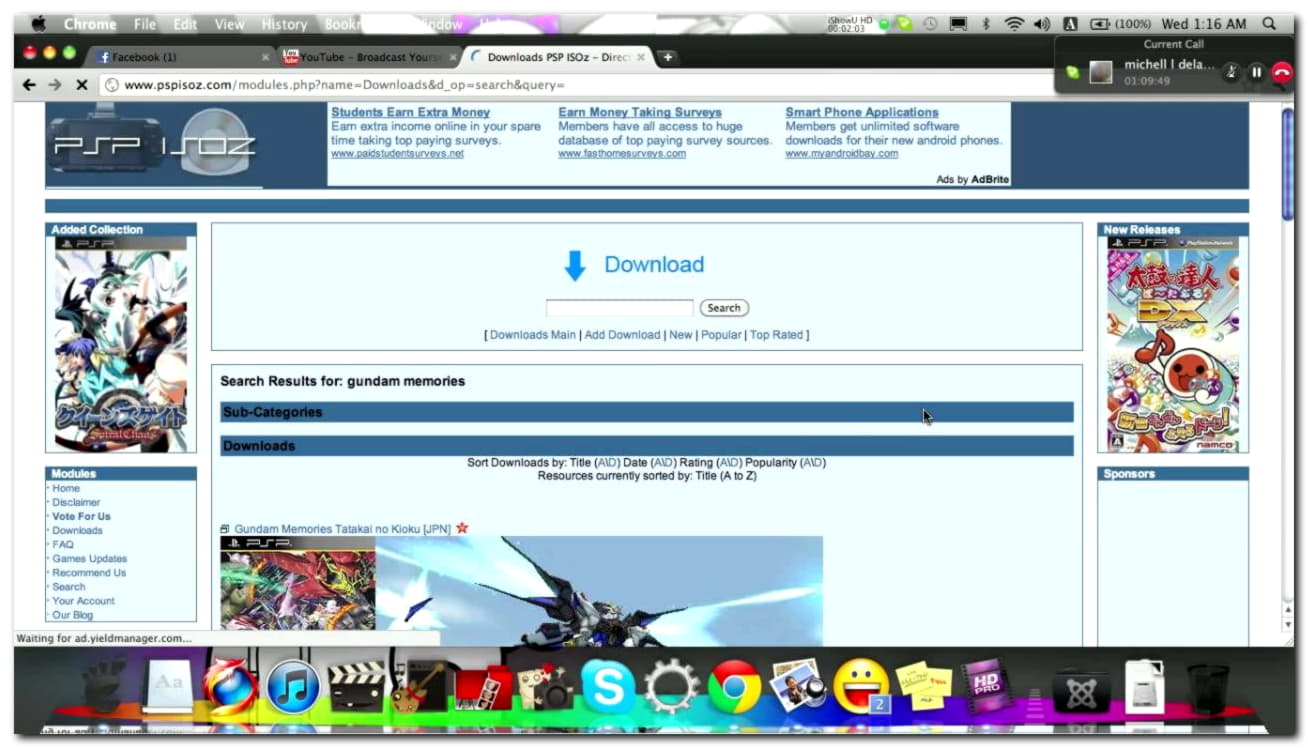Screen dimensions: 1308x748
Task: Open Skype from the Dock
Action: pyautogui.click(x=607, y=688)
